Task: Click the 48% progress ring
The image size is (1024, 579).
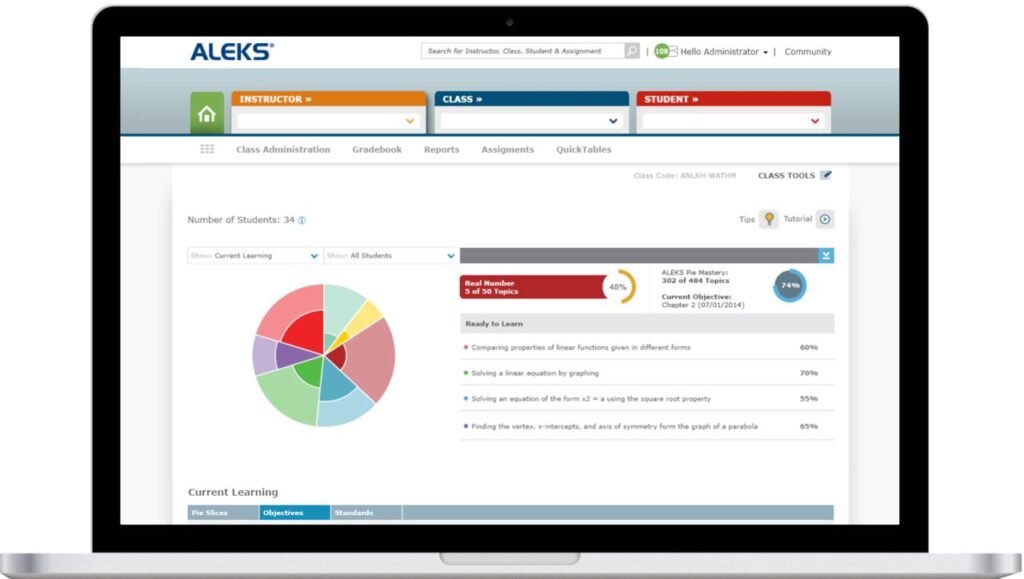Action: coord(618,287)
